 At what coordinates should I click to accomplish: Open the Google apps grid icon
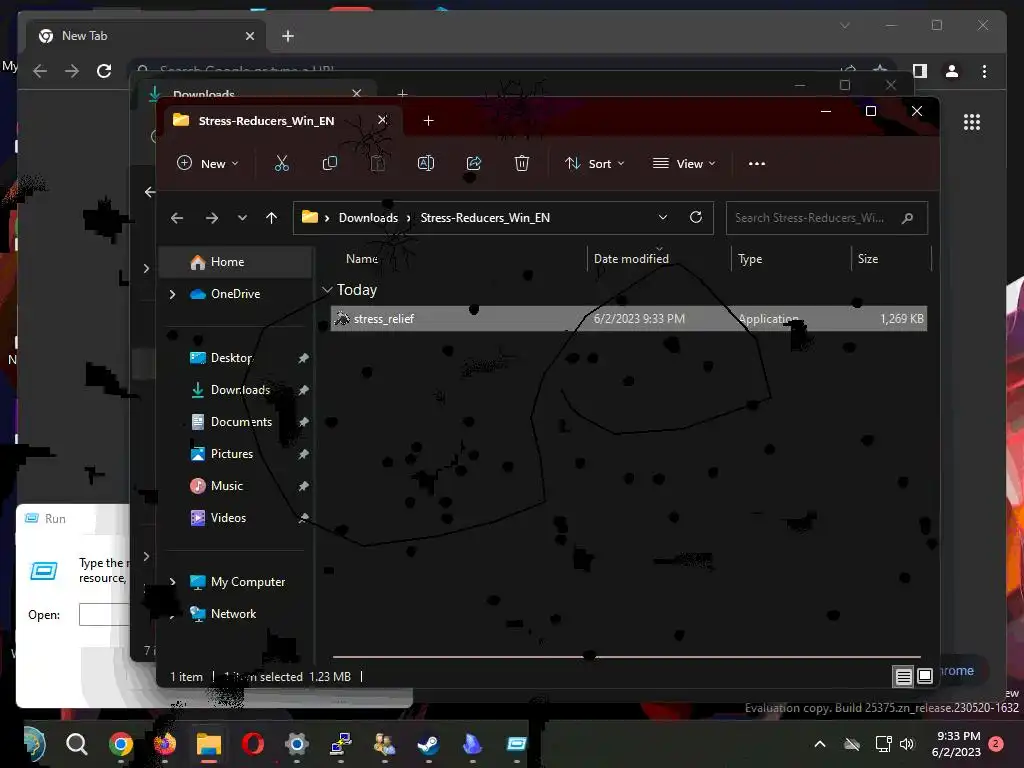pos(972,121)
